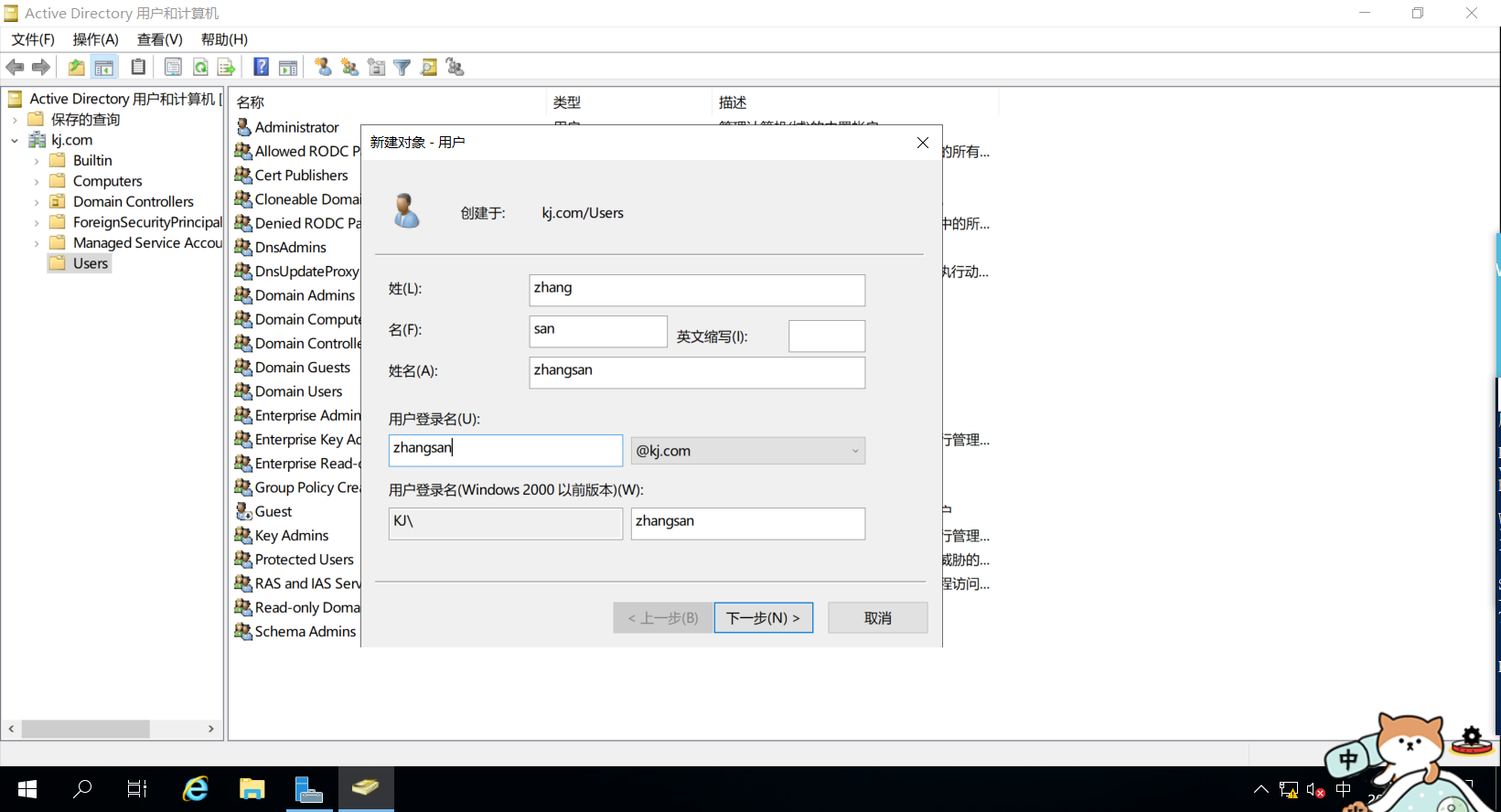The image size is (1501, 812).
Task: Select Domain Guests in the list
Action: (x=303, y=368)
